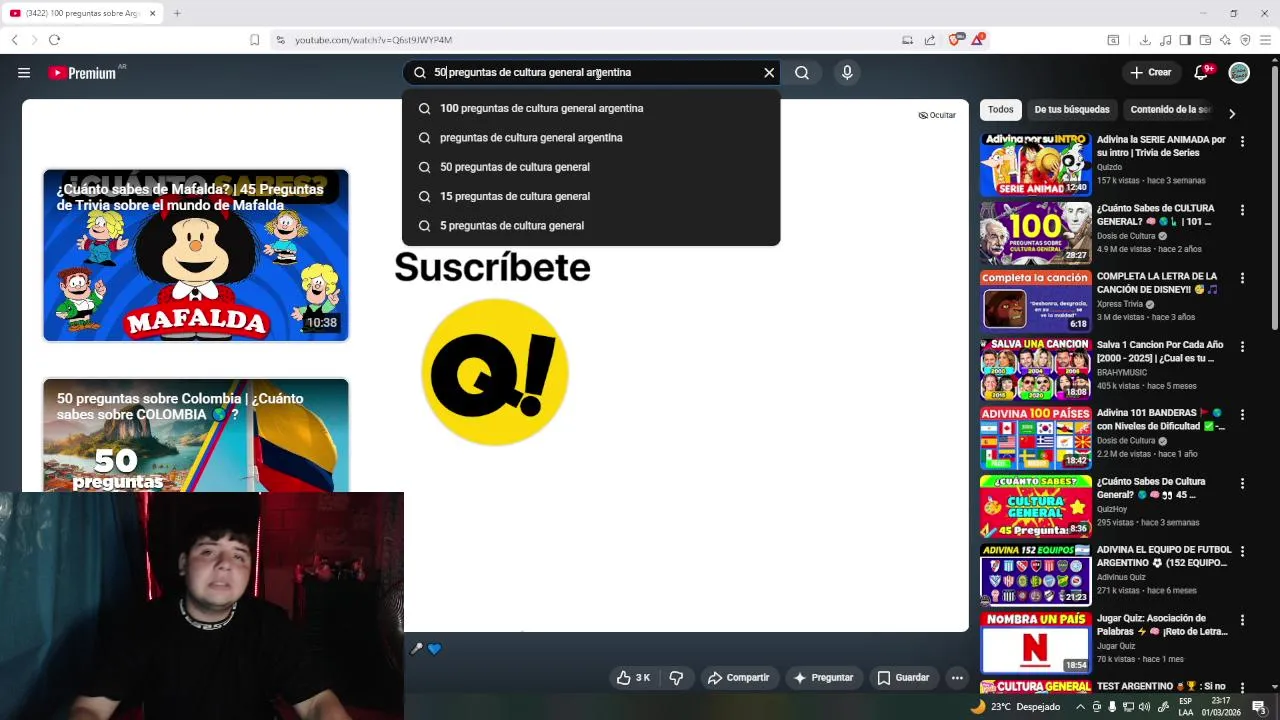
Task: Open 'Adivina 101 BANDERAS' video title
Action: click(x=1161, y=419)
